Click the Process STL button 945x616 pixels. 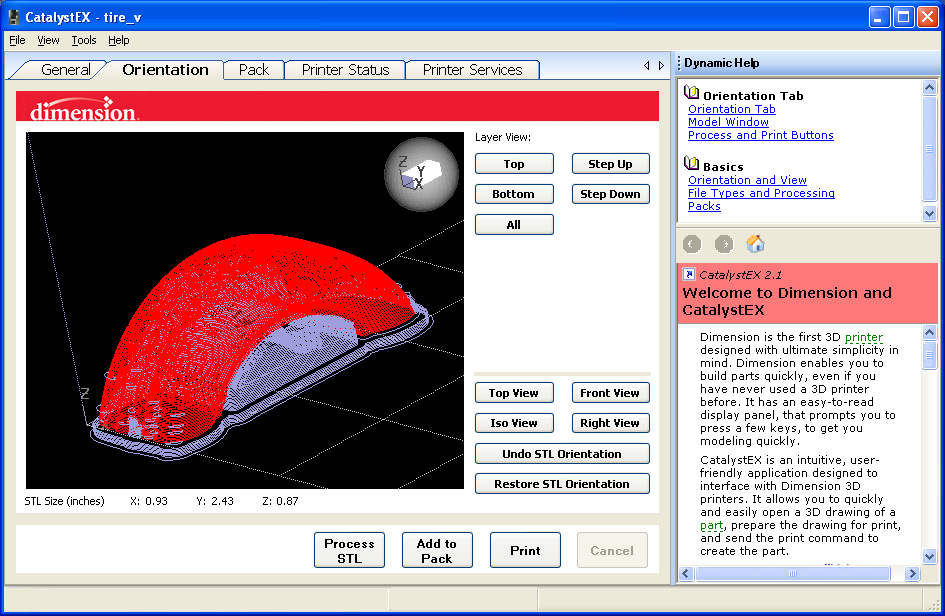pyautogui.click(x=350, y=550)
